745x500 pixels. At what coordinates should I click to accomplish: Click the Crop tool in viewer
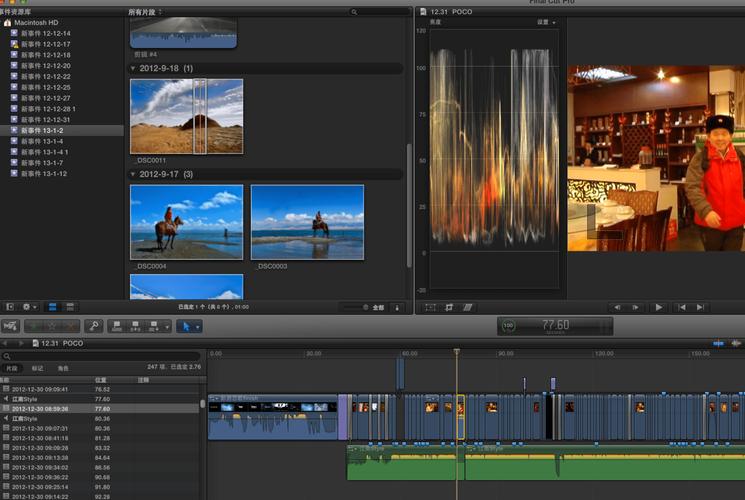click(449, 307)
